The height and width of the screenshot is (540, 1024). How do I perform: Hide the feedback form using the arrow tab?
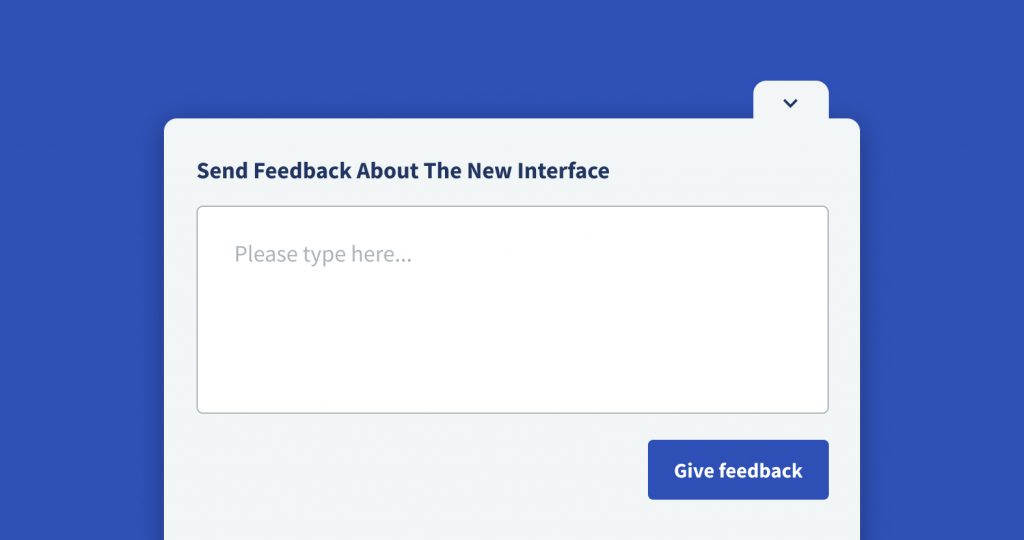(790, 102)
